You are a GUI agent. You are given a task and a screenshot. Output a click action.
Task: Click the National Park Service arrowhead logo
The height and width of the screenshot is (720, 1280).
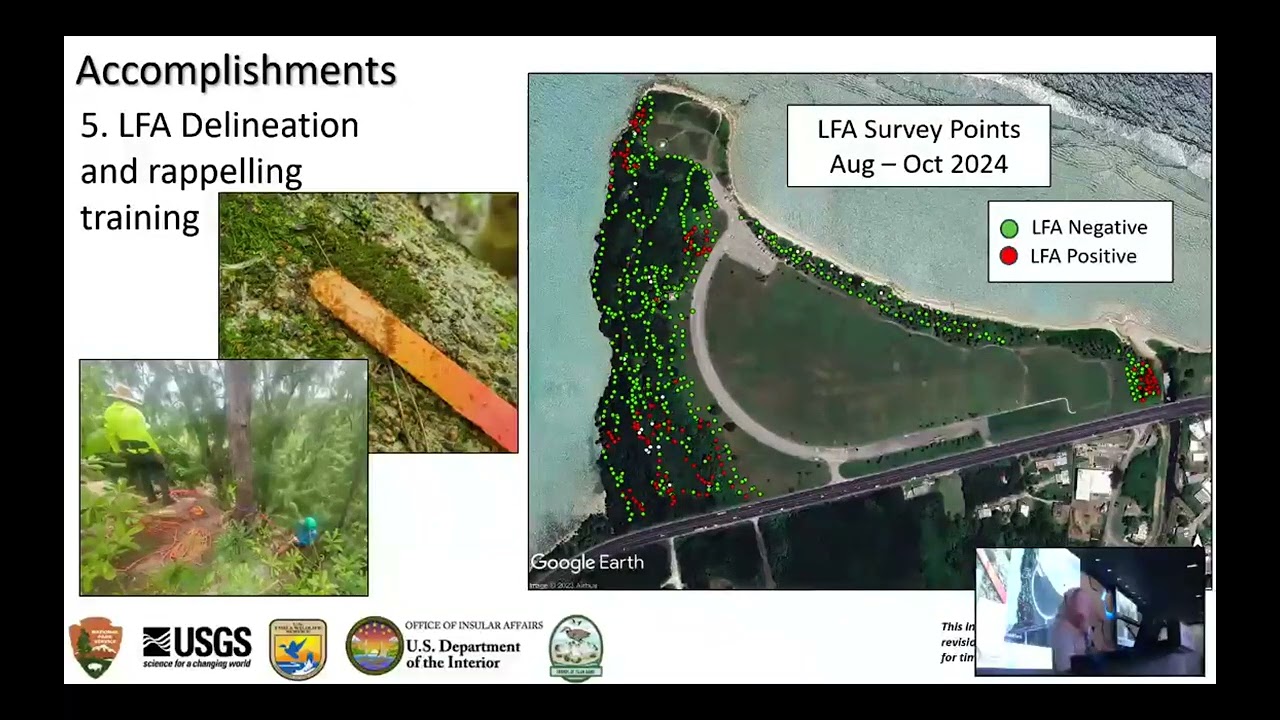95,648
